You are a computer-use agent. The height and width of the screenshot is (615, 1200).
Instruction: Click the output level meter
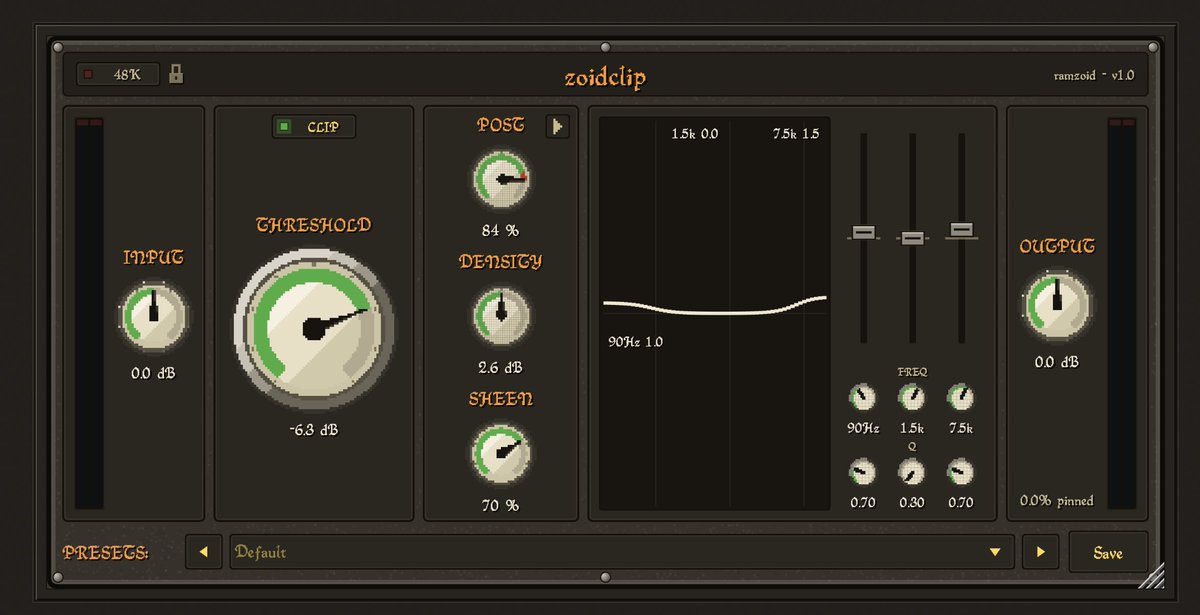[x=1122, y=313]
